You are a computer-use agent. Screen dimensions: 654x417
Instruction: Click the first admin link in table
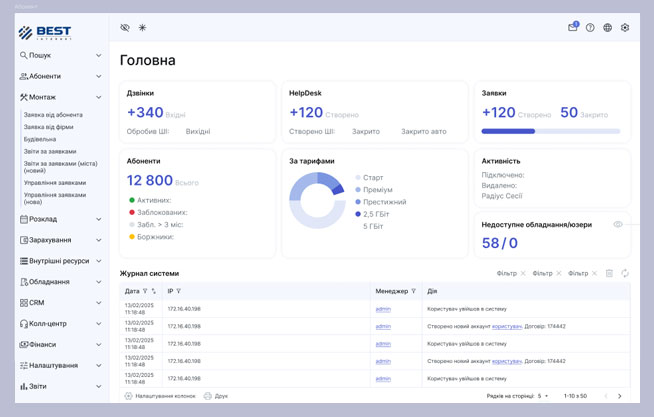tap(383, 309)
